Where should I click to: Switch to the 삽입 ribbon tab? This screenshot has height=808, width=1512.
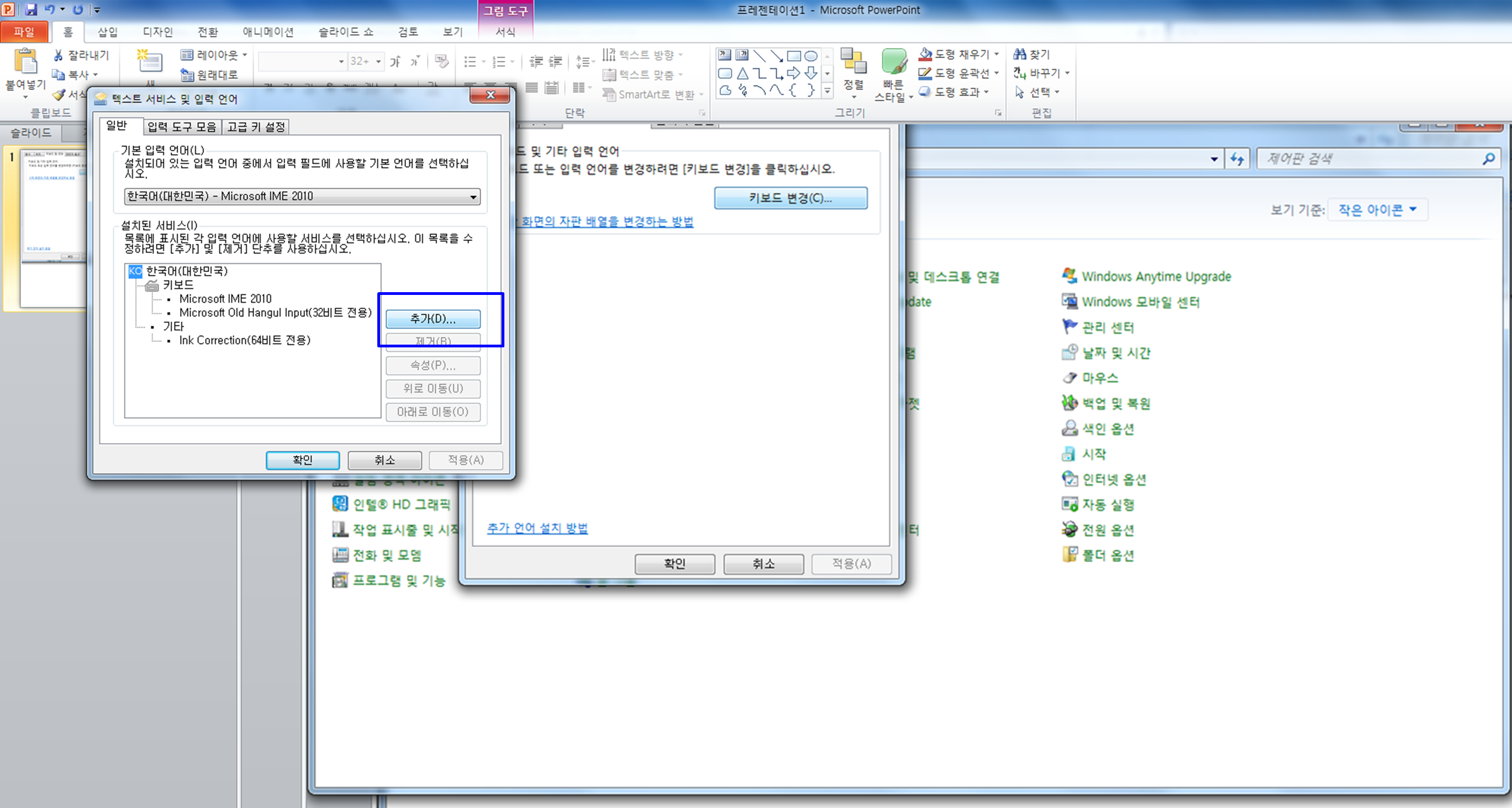coord(107,31)
